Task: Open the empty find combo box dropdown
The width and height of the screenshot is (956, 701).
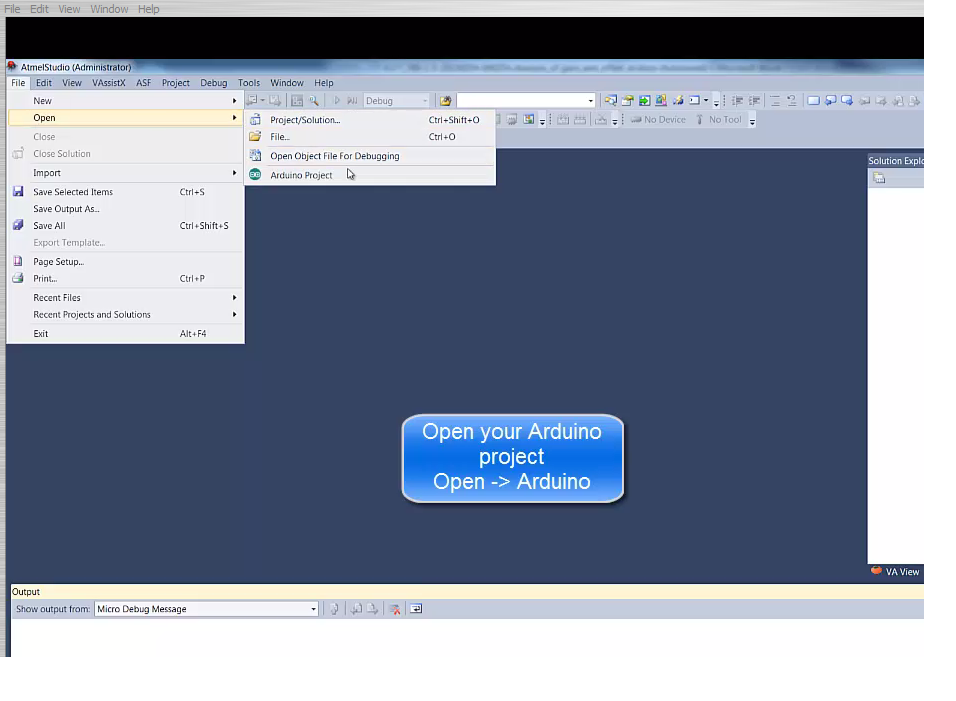Action: click(590, 101)
